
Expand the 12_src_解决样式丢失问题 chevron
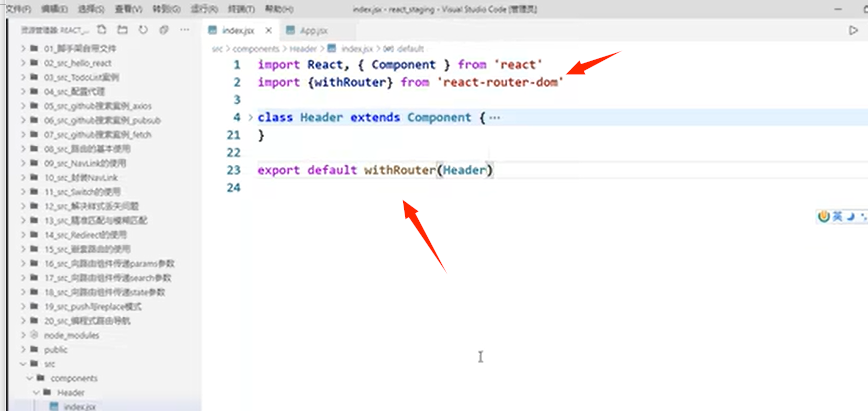tap(23, 206)
